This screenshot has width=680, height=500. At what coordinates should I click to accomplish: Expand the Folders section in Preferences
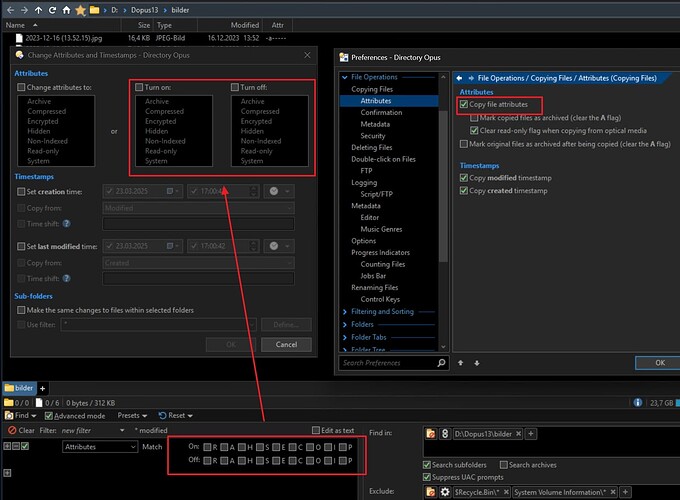[345, 324]
